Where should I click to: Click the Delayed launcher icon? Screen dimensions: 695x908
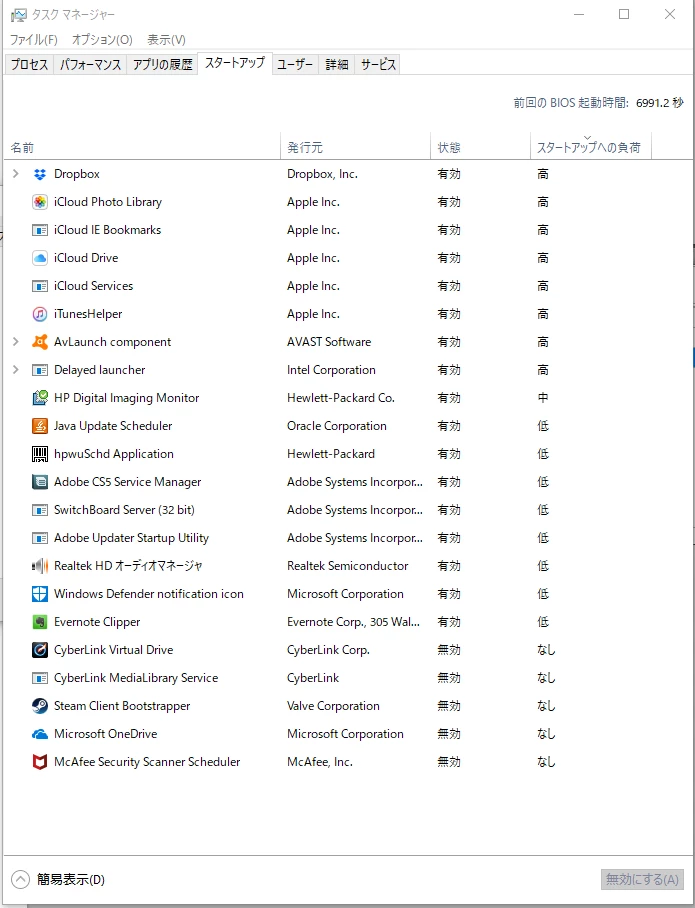point(39,369)
